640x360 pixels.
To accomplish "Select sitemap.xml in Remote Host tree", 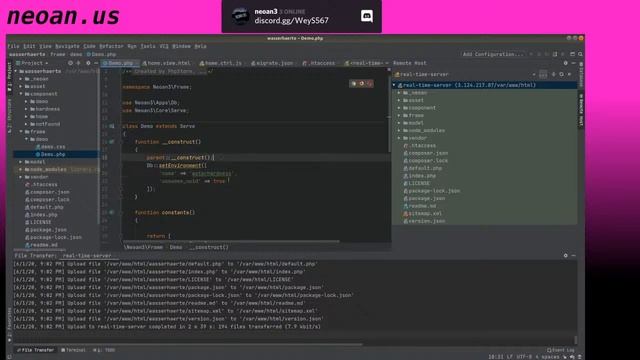I will (422, 213).
